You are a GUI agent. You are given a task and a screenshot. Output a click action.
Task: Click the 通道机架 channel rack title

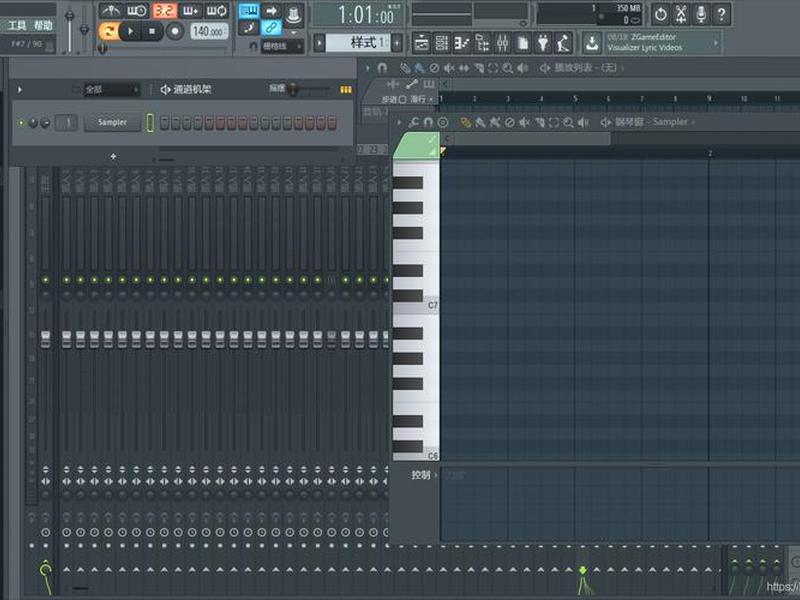[192, 90]
